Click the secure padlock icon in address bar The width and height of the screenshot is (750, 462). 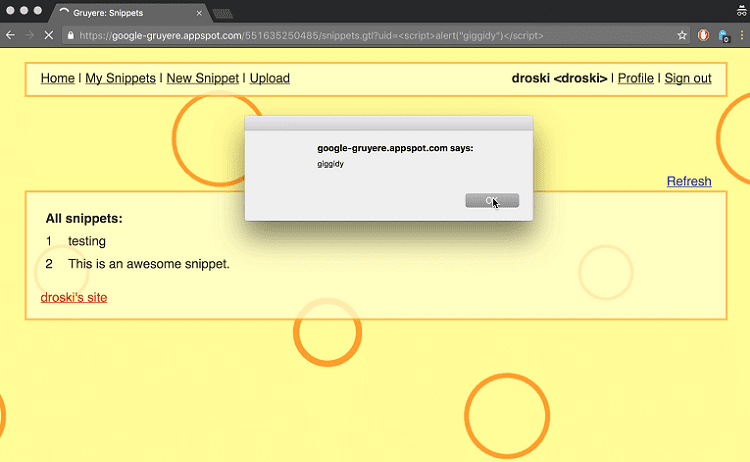71,35
